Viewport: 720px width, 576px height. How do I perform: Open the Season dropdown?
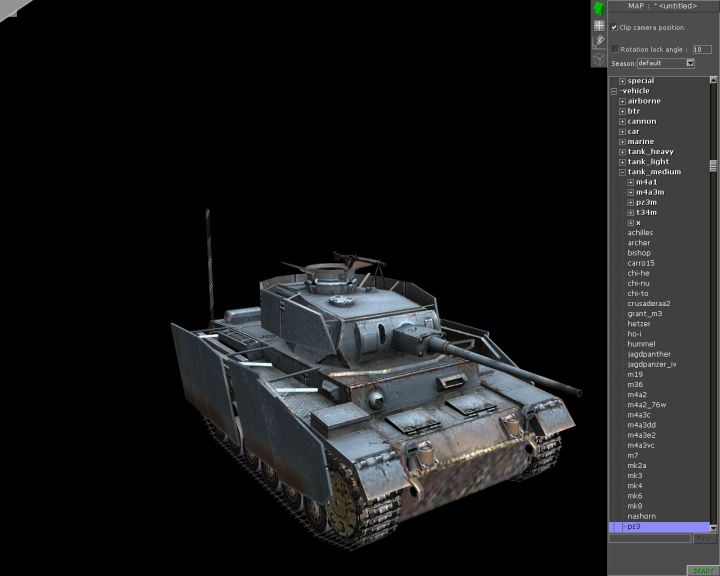(x=690, y=63)
